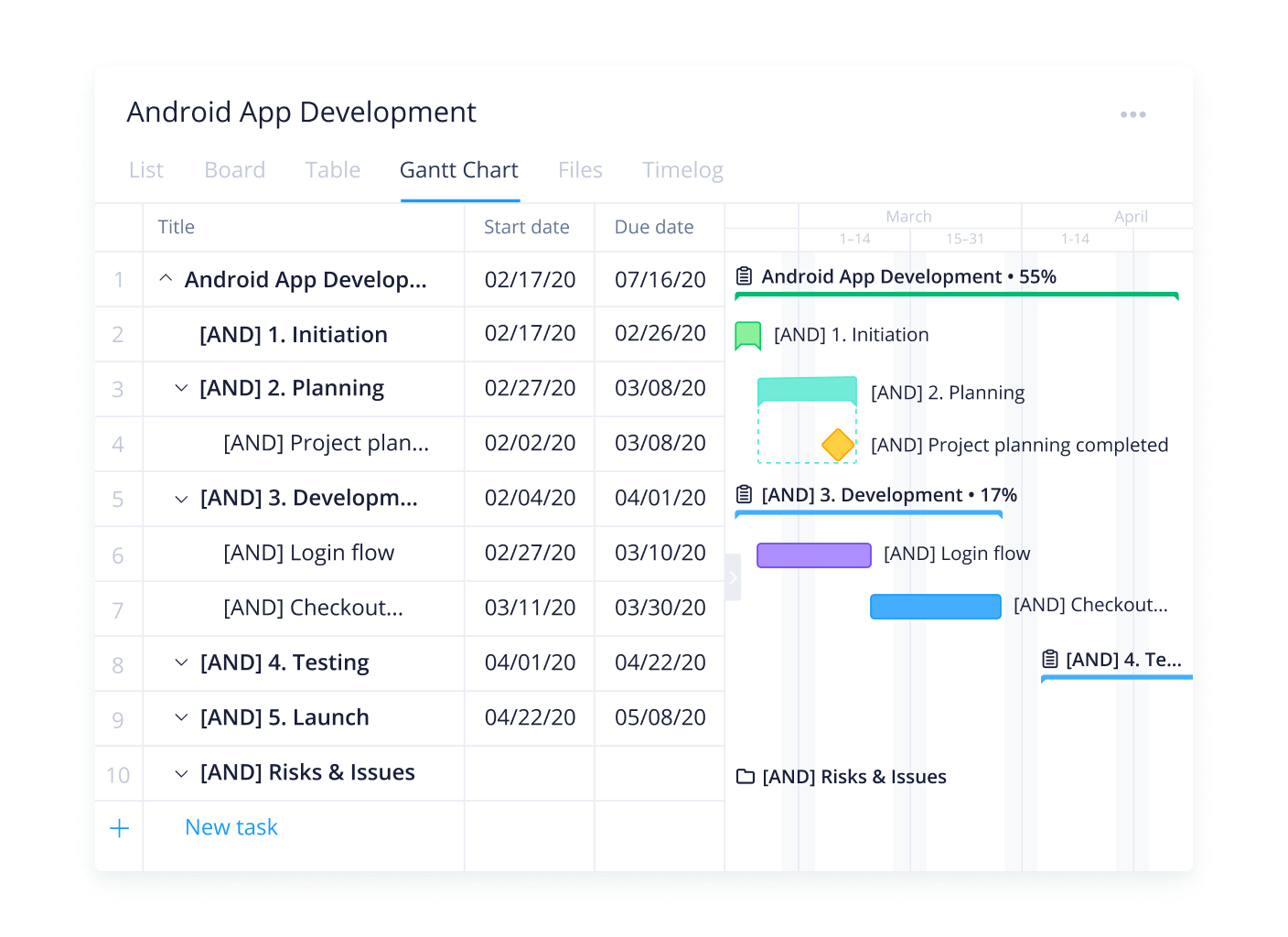Open the Timelog tab
1288x937 pixels.
(682, 170)
